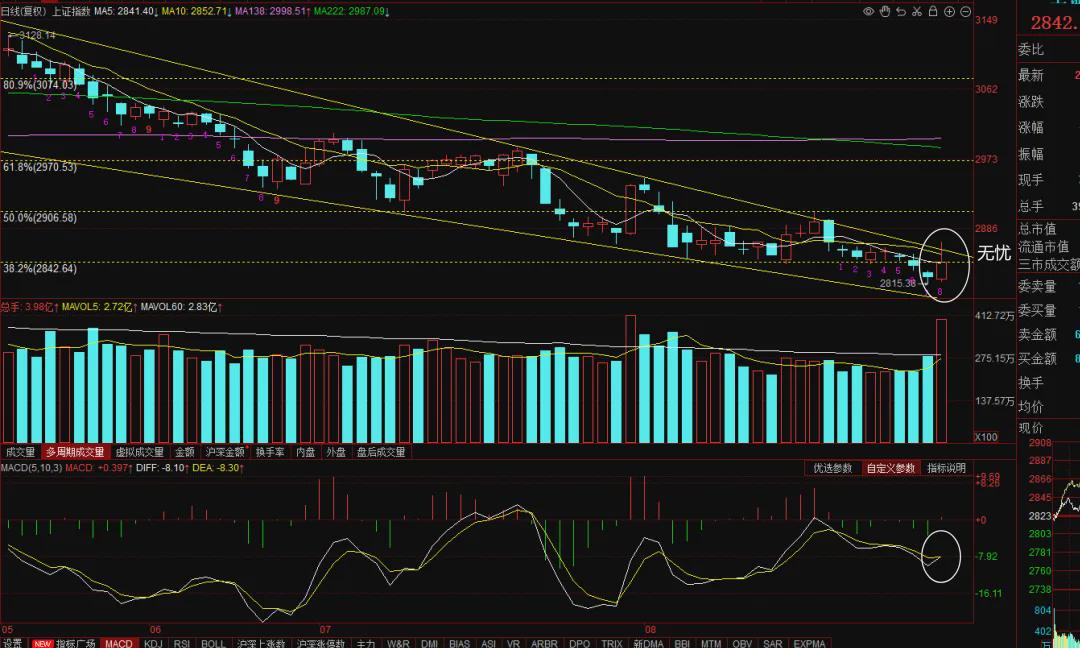Select DMI indicator tab

point(430,643)
